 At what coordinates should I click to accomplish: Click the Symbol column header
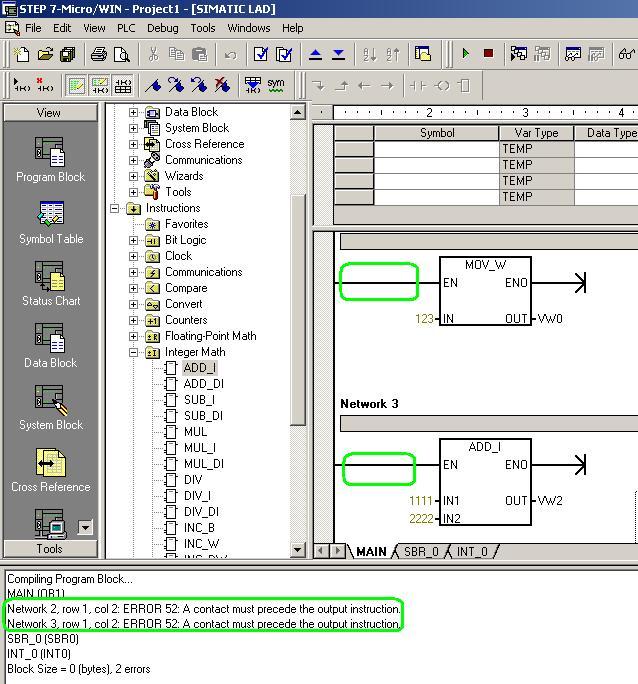(x=437, y=133)
